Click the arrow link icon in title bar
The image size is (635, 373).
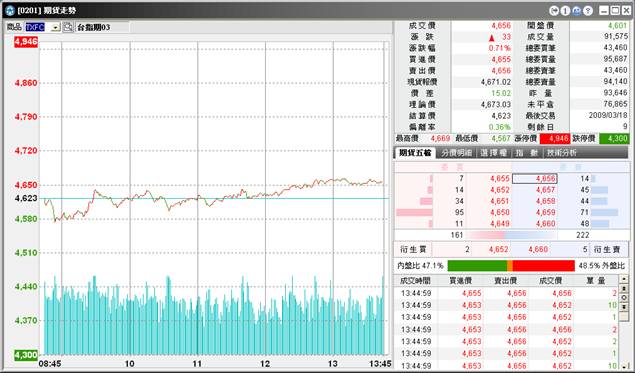tap(554, 11)
